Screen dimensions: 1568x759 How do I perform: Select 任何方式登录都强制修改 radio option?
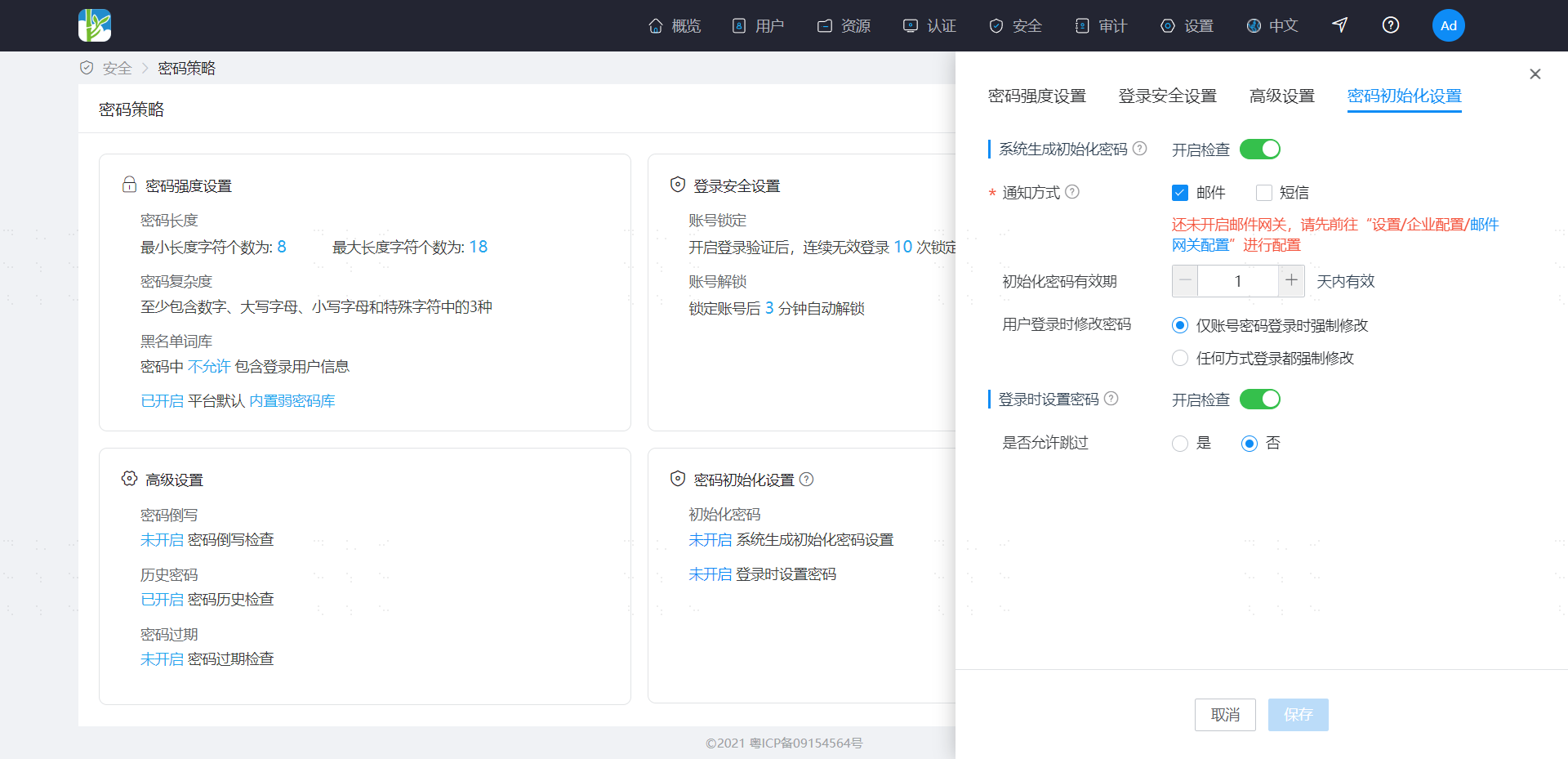(1179, 358)
